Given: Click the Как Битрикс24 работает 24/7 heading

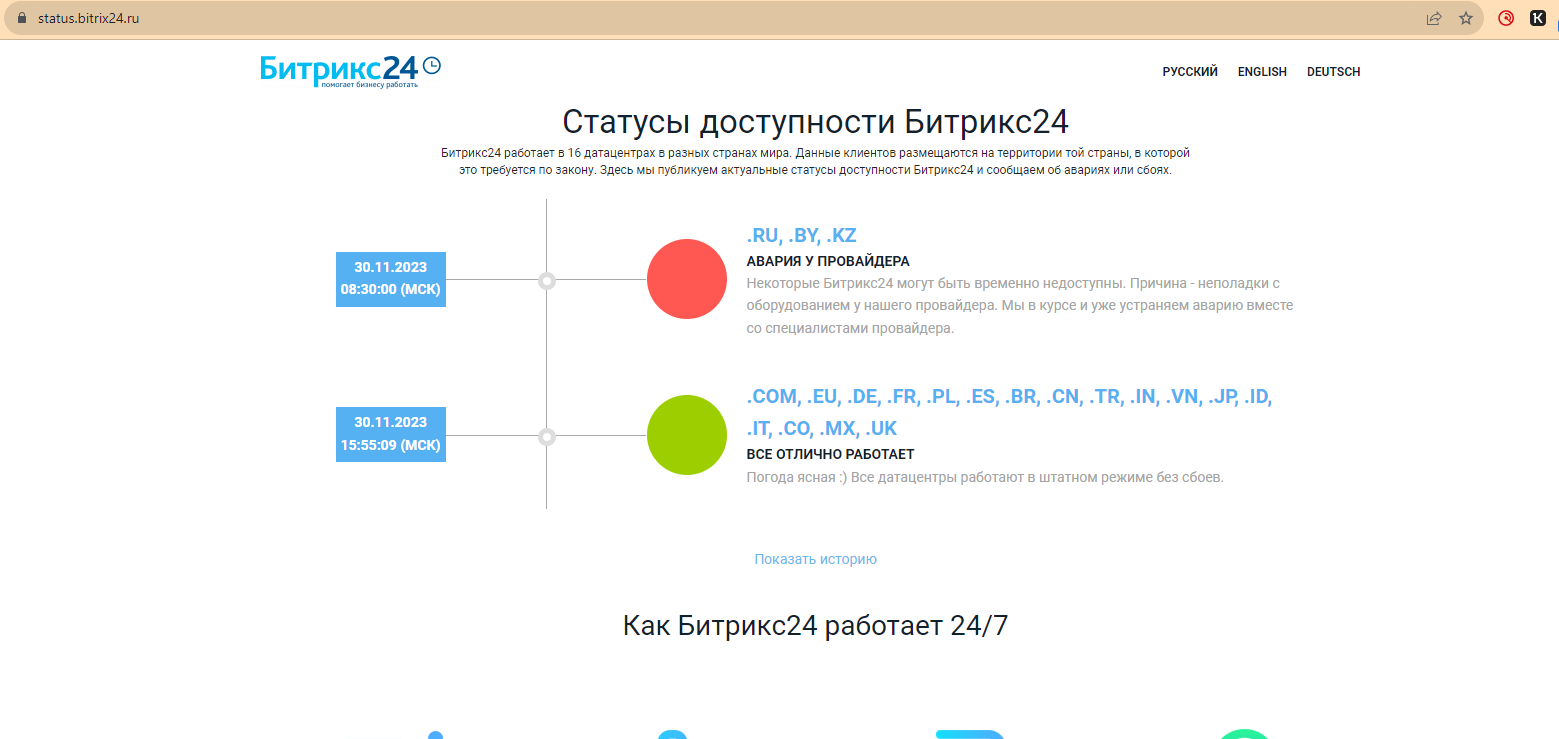Looking at the screenshot, I should (815, 626).
